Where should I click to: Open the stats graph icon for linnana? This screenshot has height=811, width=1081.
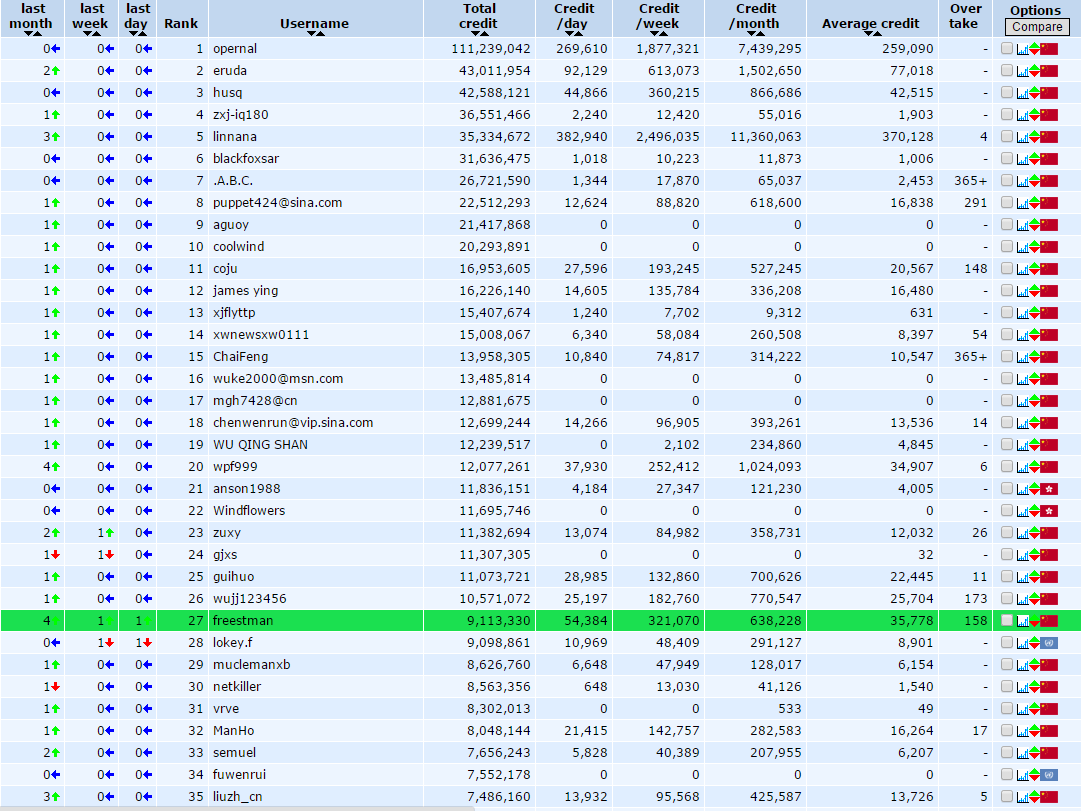1022,137
